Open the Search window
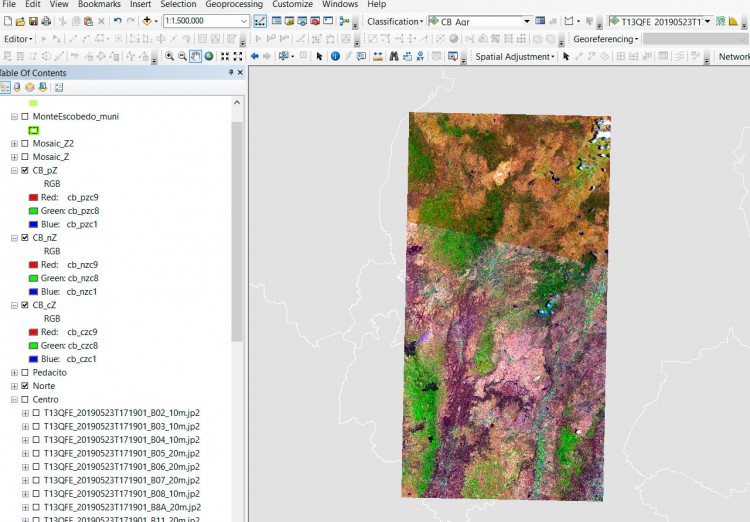Image resolution: width=750 pixels, height=522 pixels. point(302,21)
